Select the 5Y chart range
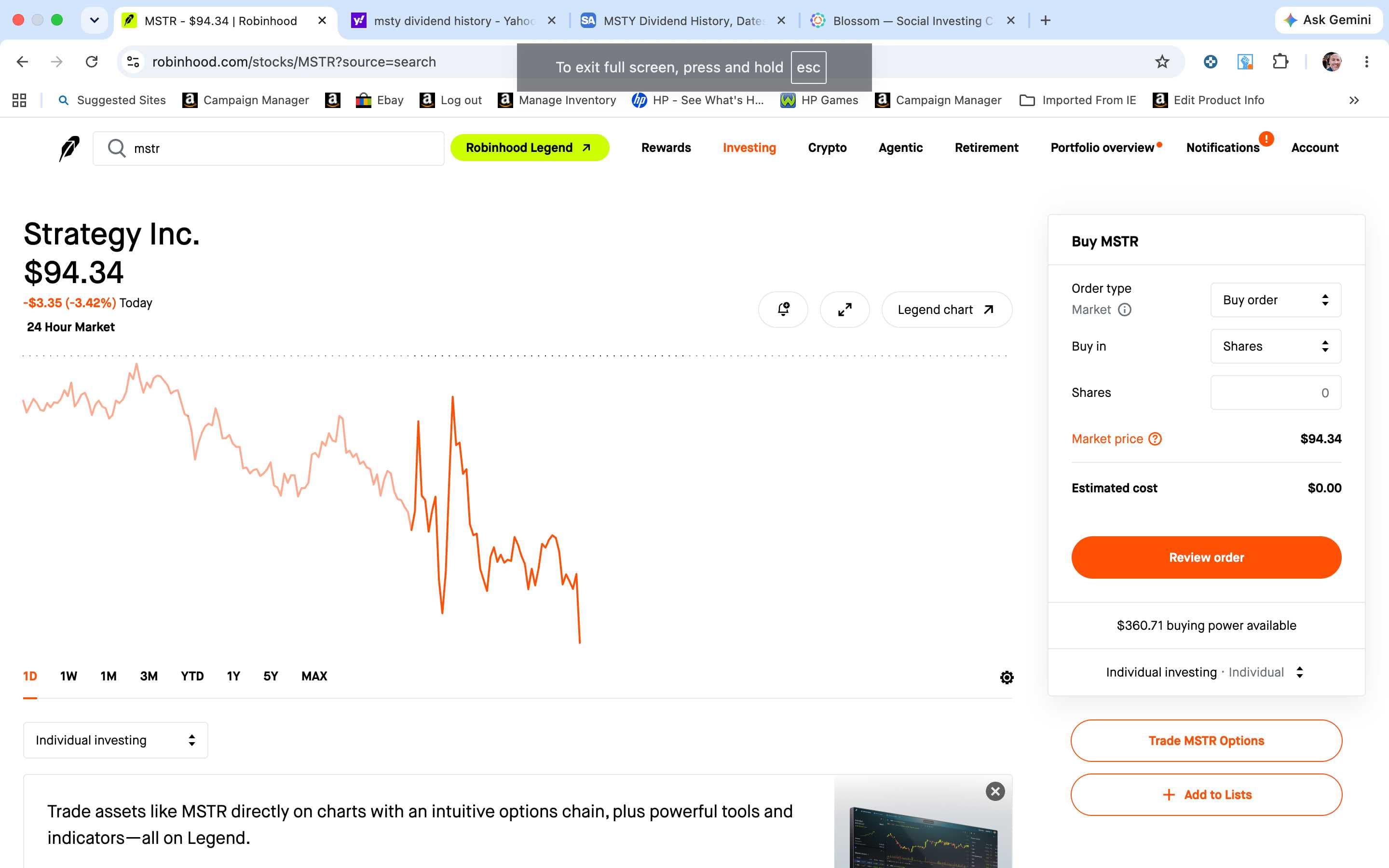This screenshot has width=1389, height=868. tap(271, 676)
